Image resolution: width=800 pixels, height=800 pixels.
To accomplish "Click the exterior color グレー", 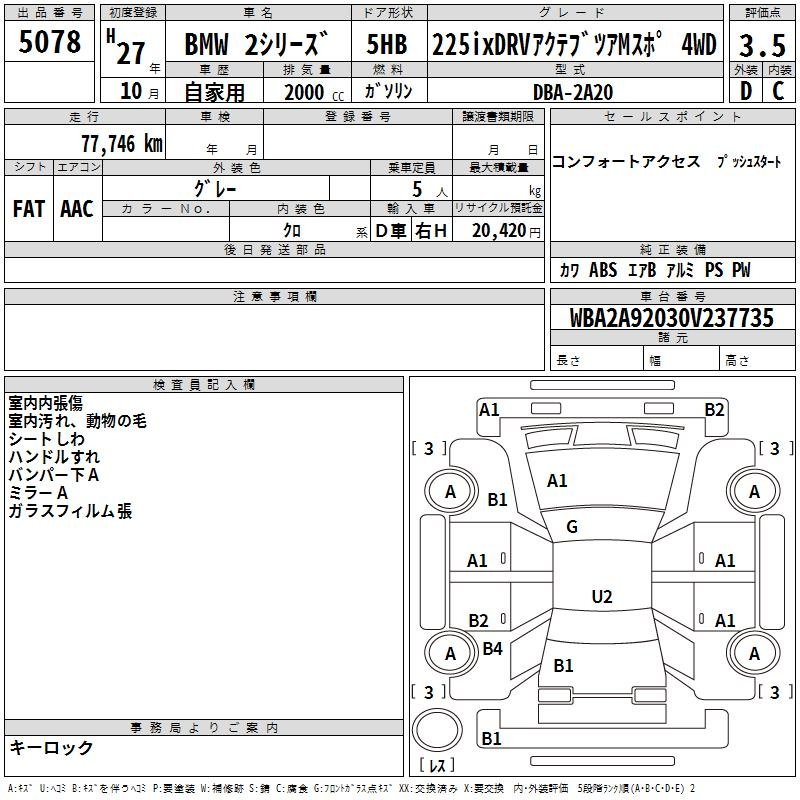I will tap(215, 189).
